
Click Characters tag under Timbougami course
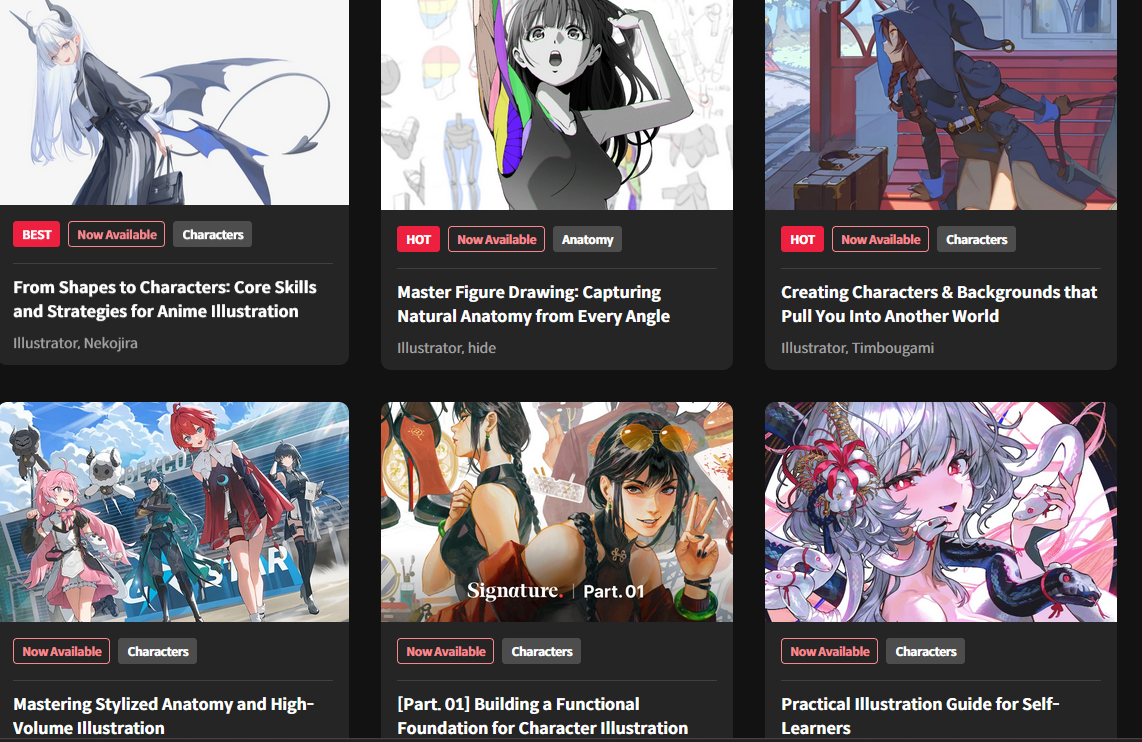[x=976, y=240]
